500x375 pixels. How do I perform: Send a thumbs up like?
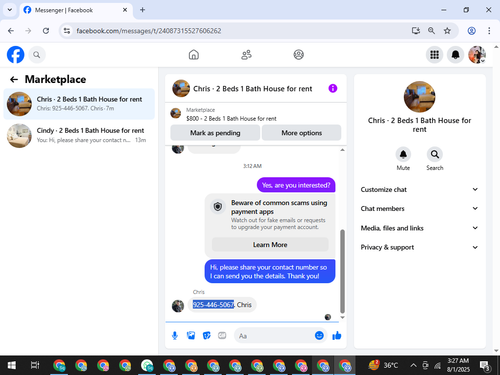click(337, 336)
